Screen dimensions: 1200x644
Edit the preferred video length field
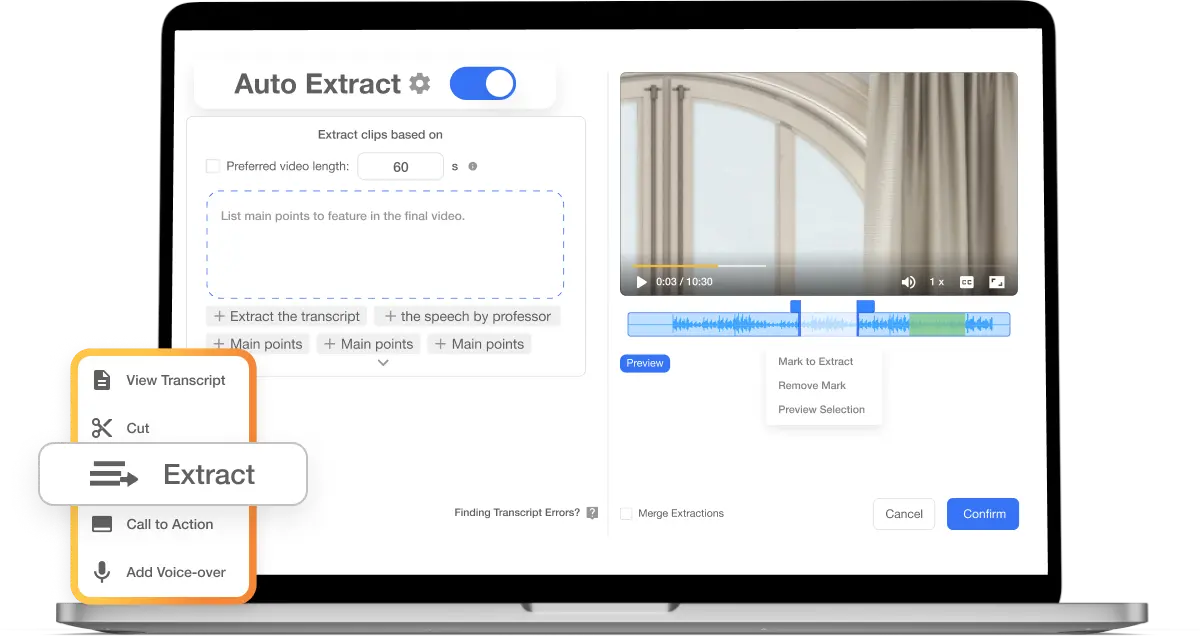click(400, 167)
